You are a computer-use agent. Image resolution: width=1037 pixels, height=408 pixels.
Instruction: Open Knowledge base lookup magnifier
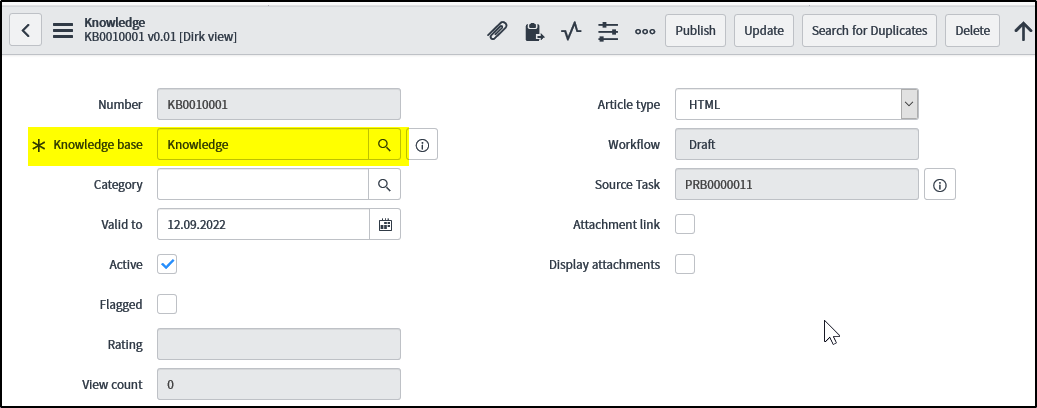(x=385, y=145)
